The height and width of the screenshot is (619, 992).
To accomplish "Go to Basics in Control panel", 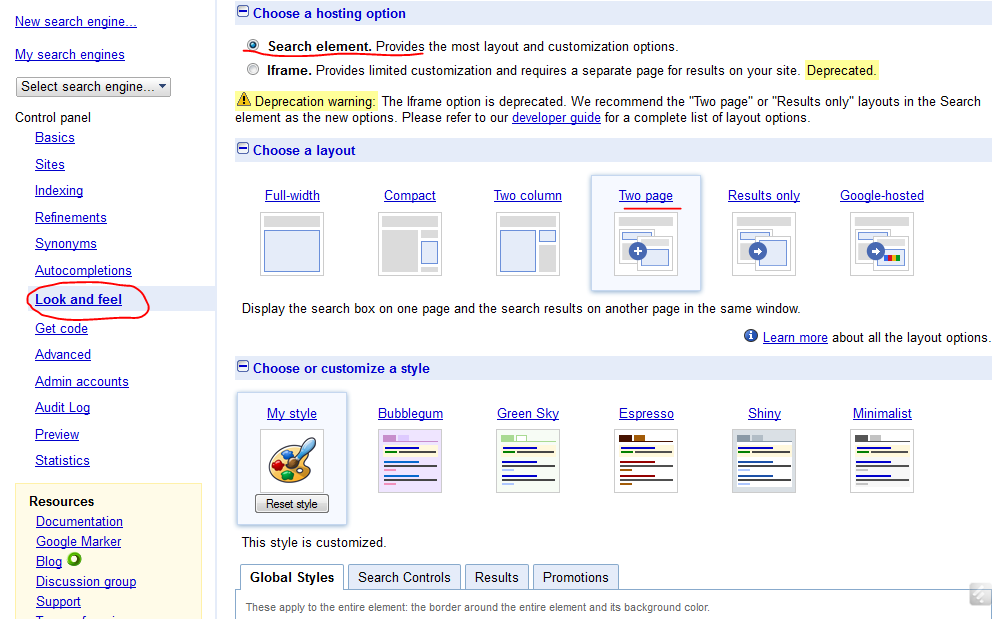I will point(55,137).
